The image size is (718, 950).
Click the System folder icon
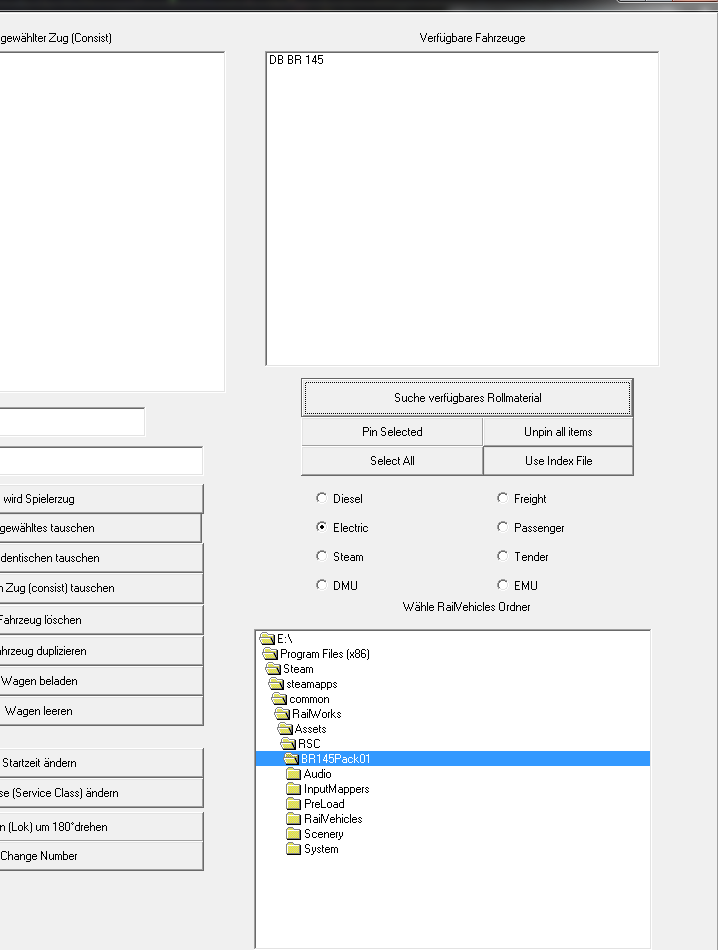click(x=294, y=849)
